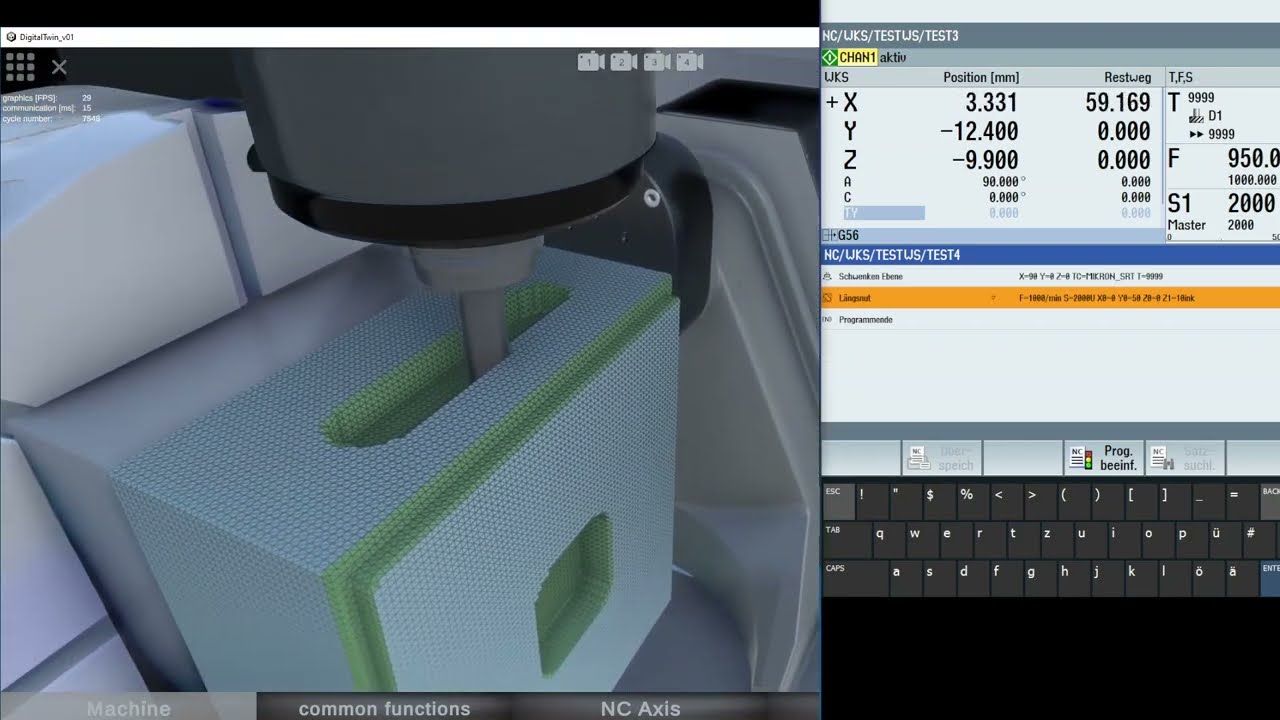The height and width of the screenshot is (720, 1280).
Task: Select the Programmende program line
Action: click(x=1050, y=320)
